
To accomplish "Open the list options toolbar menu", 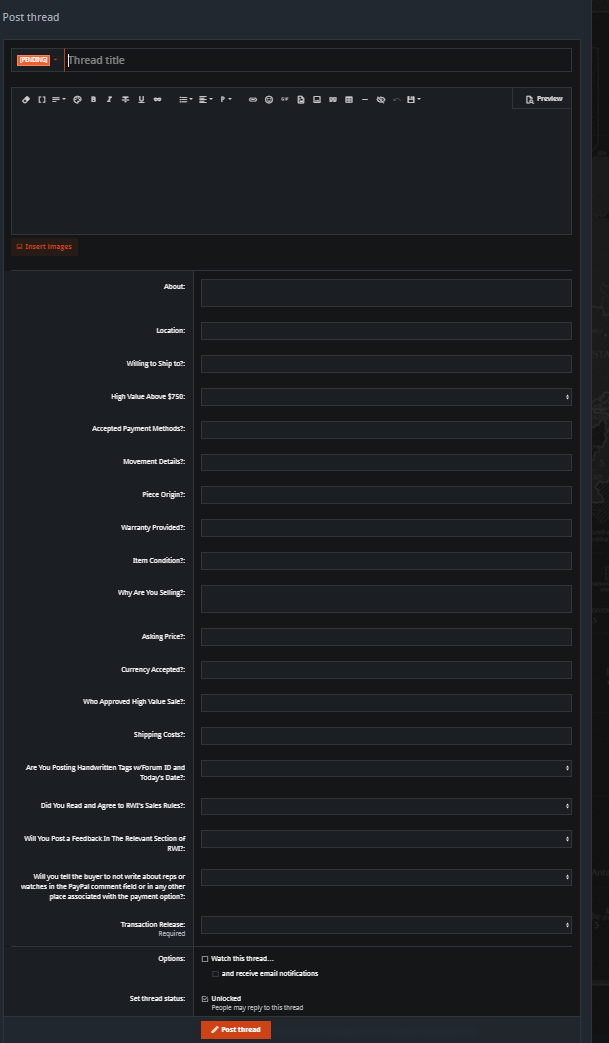I will click(185, 99).
